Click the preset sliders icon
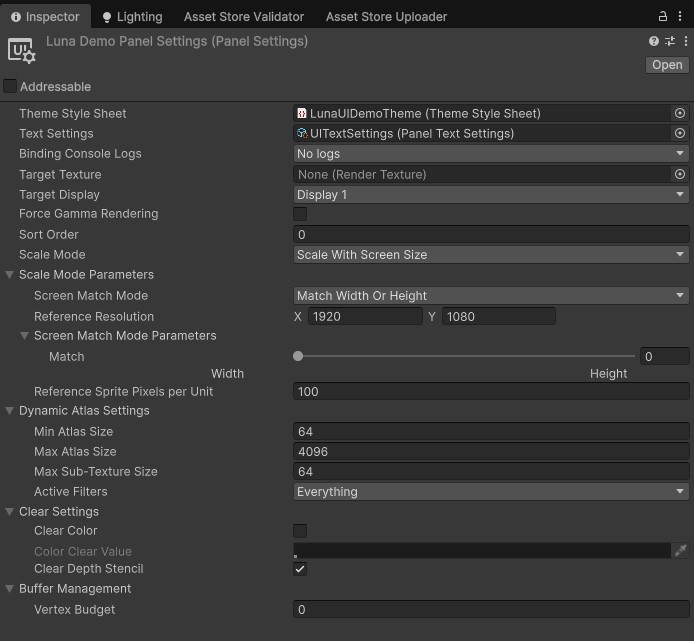The image size is (694, 641). pyautogui.click(x=670, y=41)
